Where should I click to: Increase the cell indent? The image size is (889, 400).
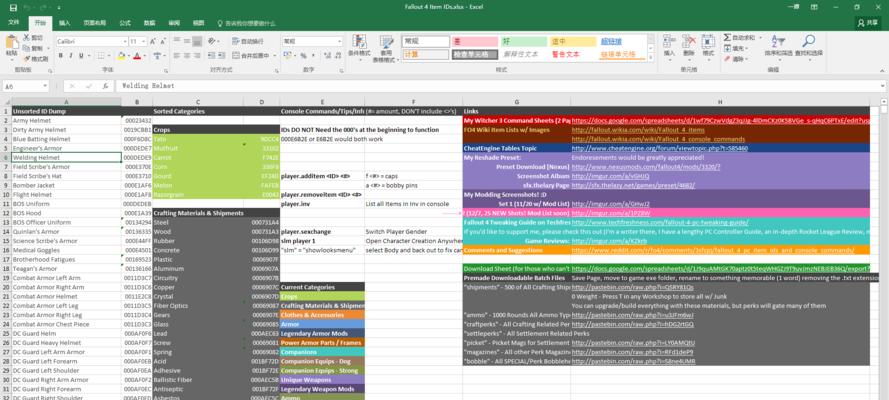pyautogui.click(x=222, y=56)
